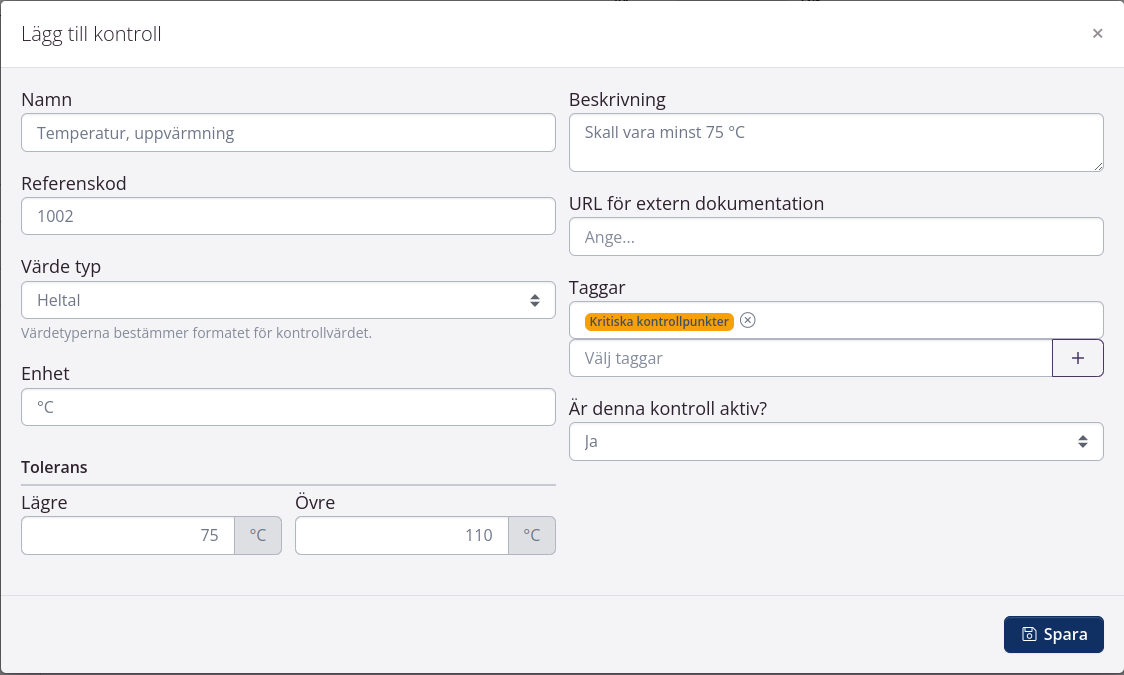Click into the Referenskod field

pyautogui.click(x=288, y=216)
